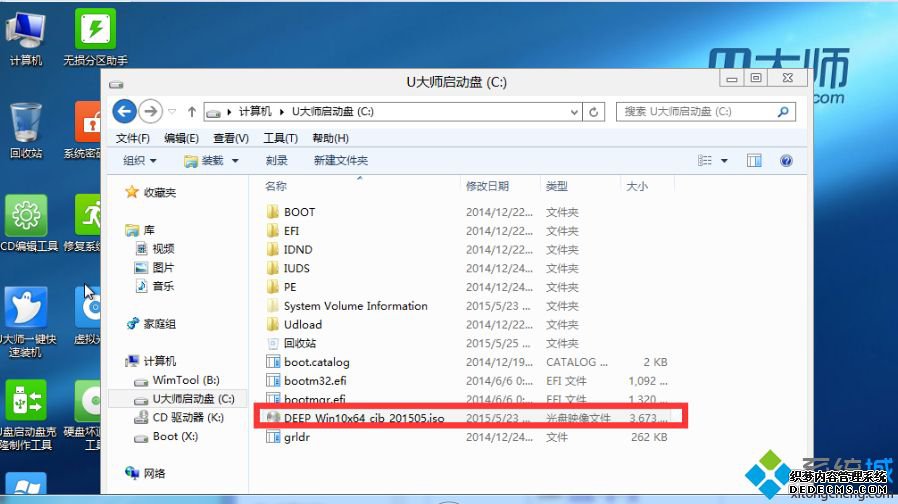Screen dimensions: 898x504
Task: Open 音乐 library in sidebar
Action: (x=155, y=286)
